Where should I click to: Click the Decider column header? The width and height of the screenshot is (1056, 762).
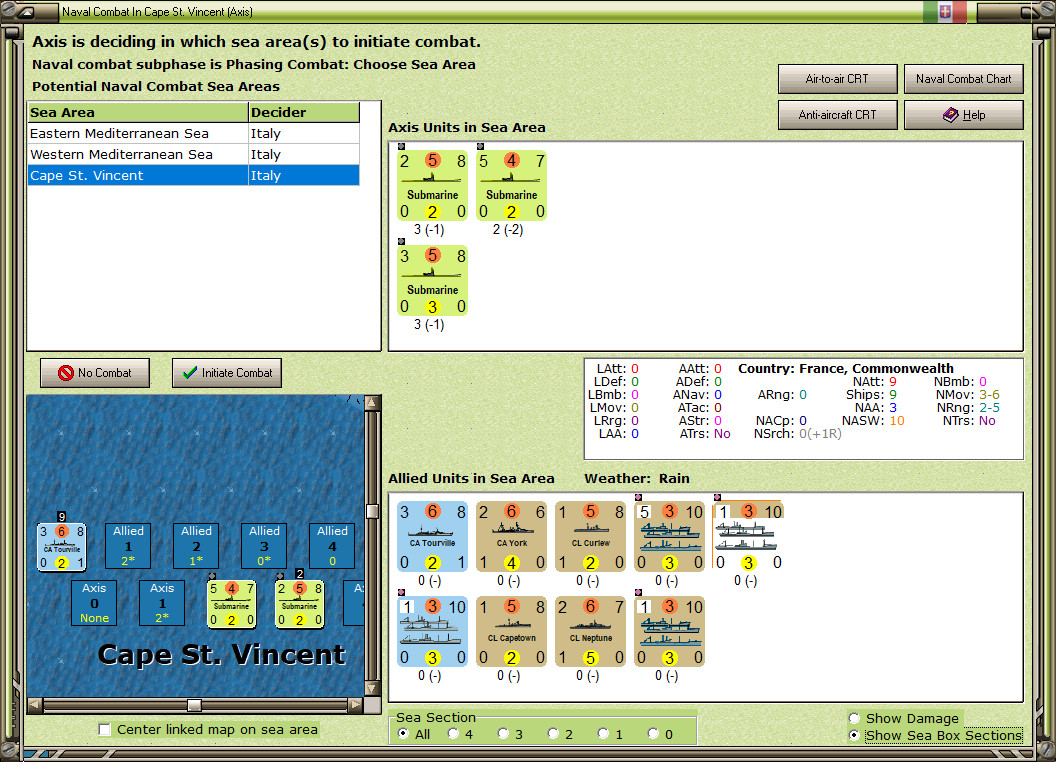coord(304,113)
